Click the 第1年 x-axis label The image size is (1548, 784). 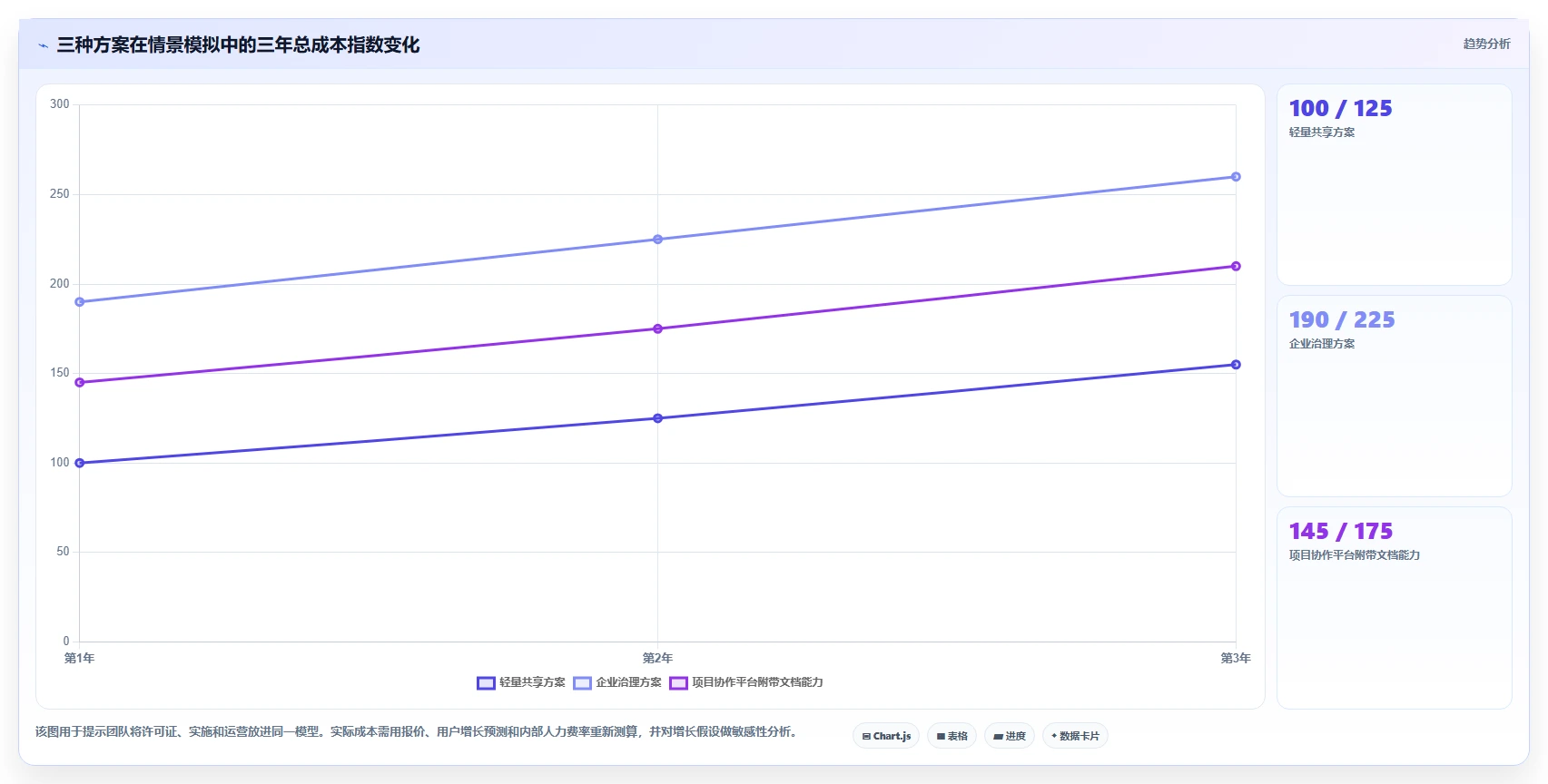pos(79,658)
